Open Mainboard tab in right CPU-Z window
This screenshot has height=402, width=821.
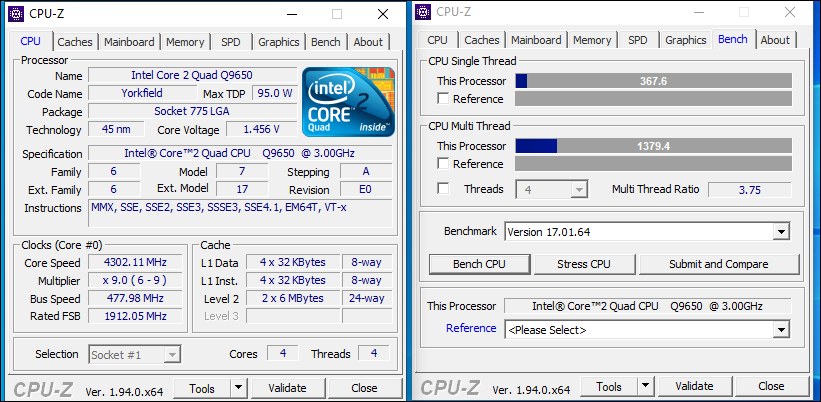pyautogui.click(x=536, y=40)
